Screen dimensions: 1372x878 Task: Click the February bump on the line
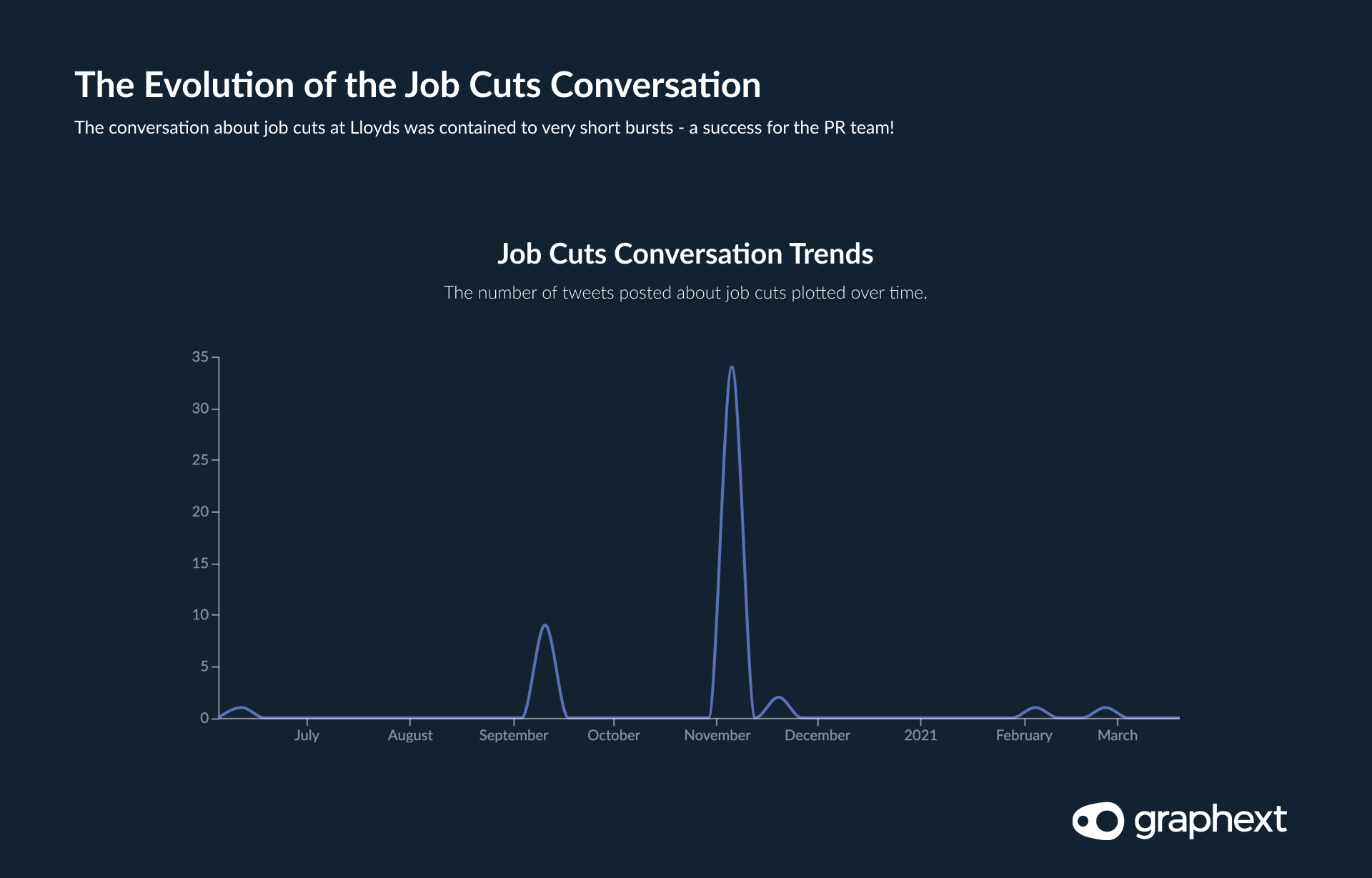point(1035,707)
